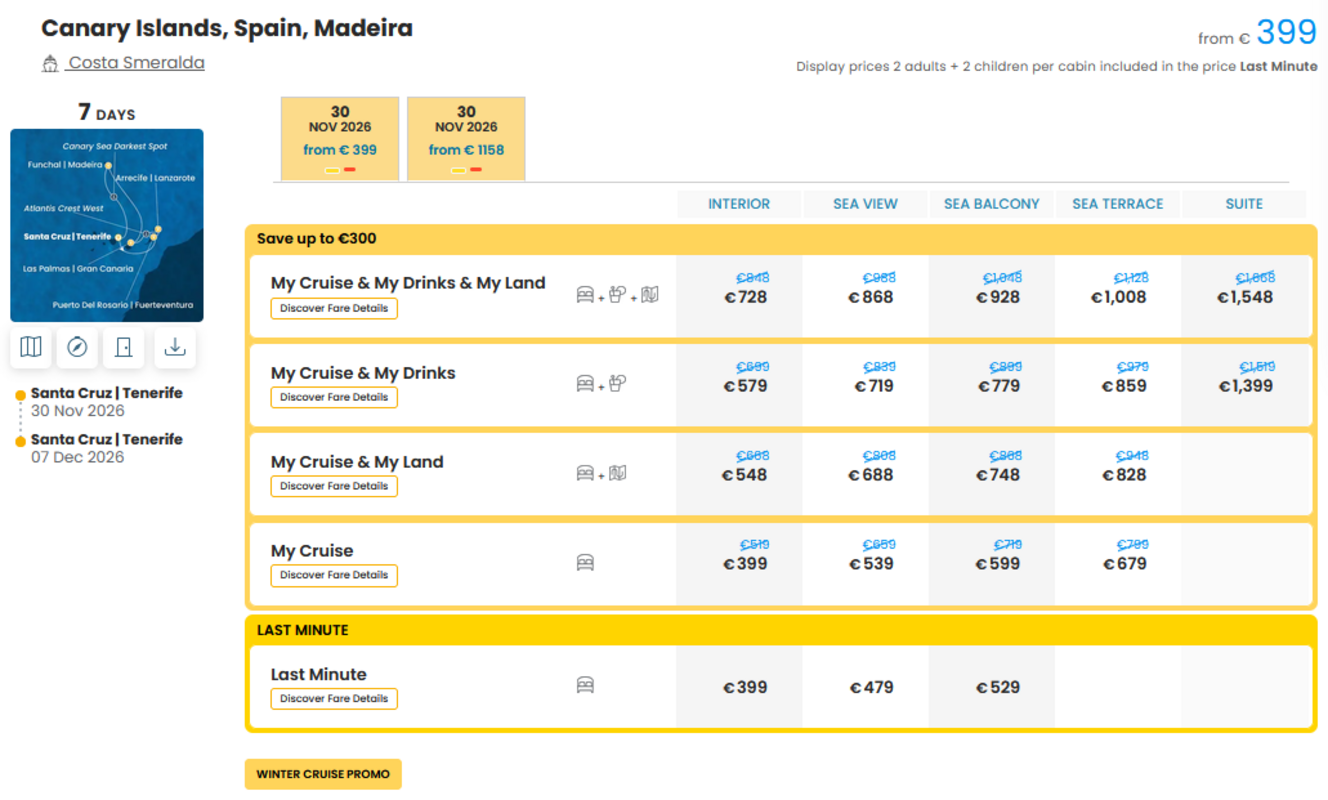Click the drinks icon in My Cruise & My Drinks row
The width and height of the screenshot is (1328, 800).
(617, 383)
